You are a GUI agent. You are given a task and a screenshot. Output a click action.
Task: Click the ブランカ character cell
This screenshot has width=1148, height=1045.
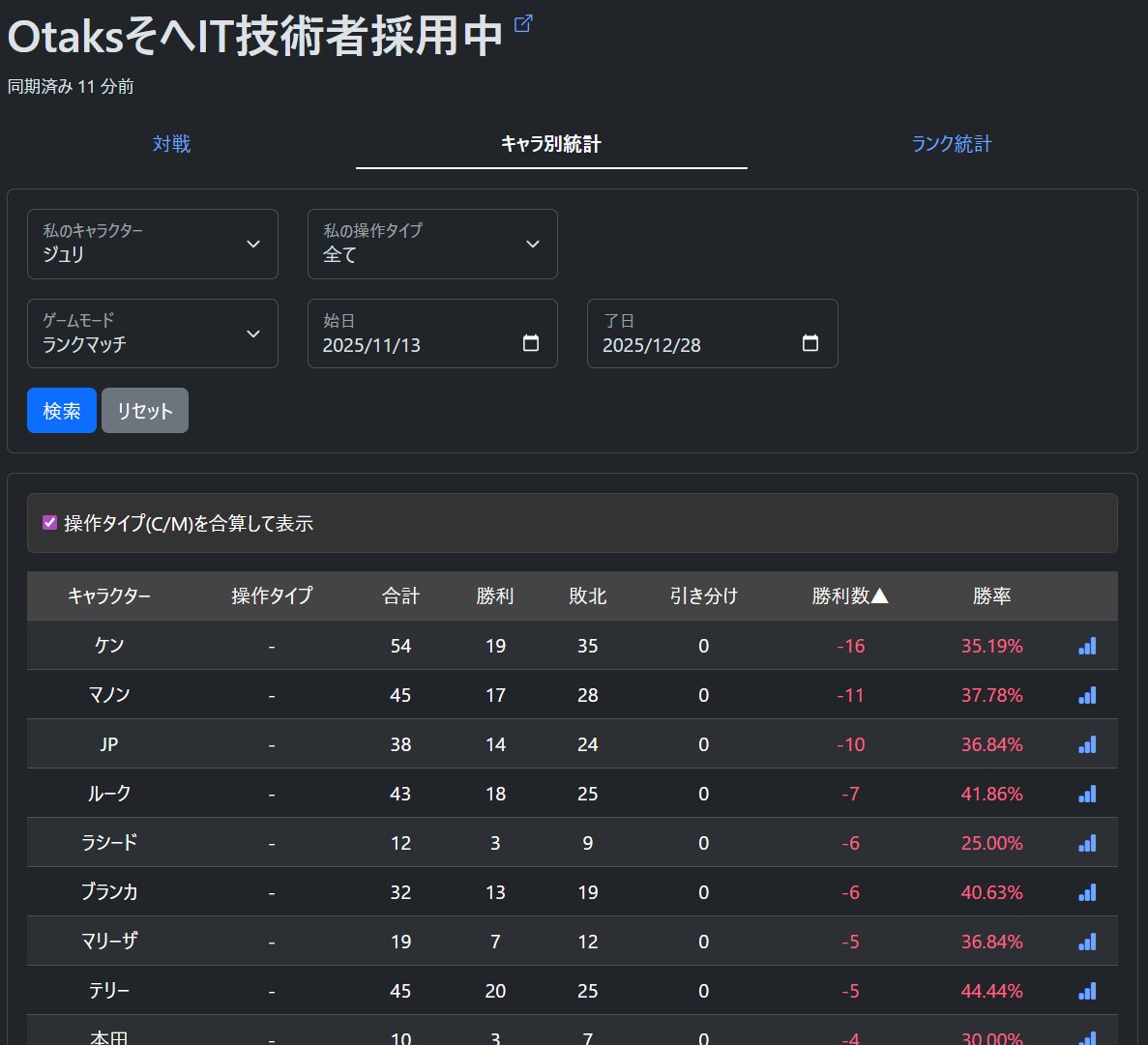(x=109, y=891)
